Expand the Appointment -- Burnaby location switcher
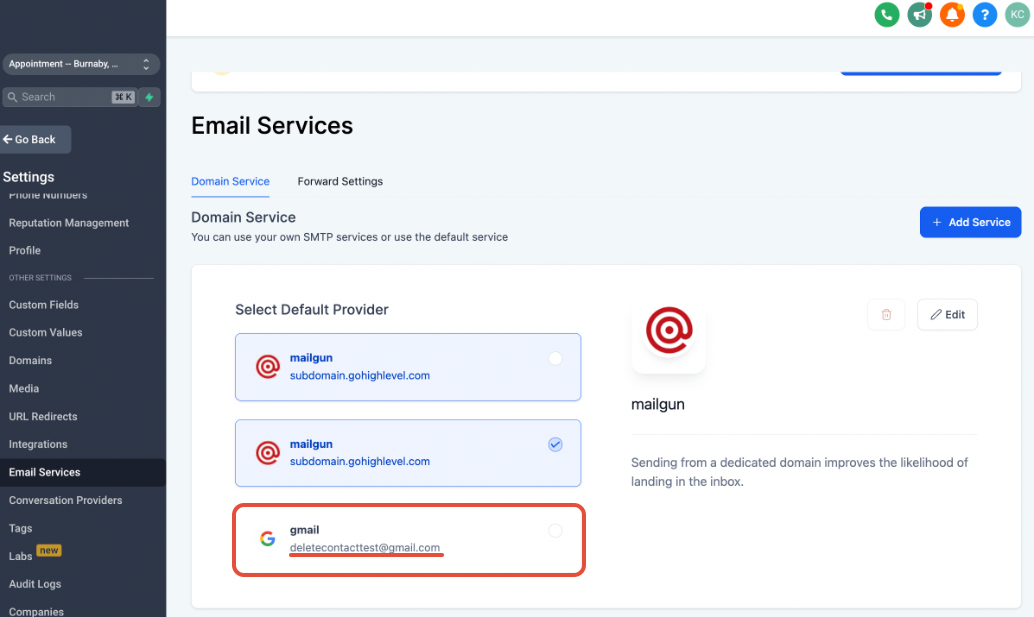 80,64
